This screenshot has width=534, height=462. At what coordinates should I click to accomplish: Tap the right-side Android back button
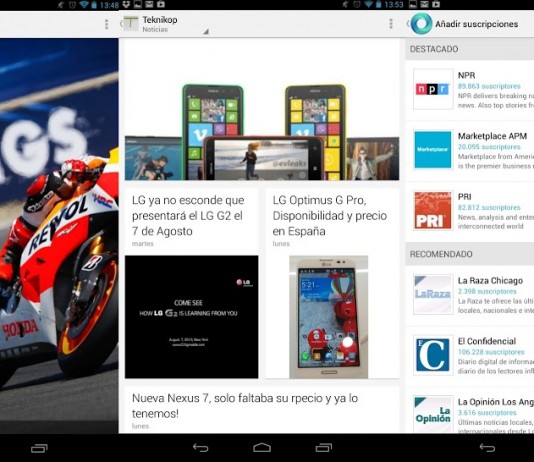coord(487,448)
